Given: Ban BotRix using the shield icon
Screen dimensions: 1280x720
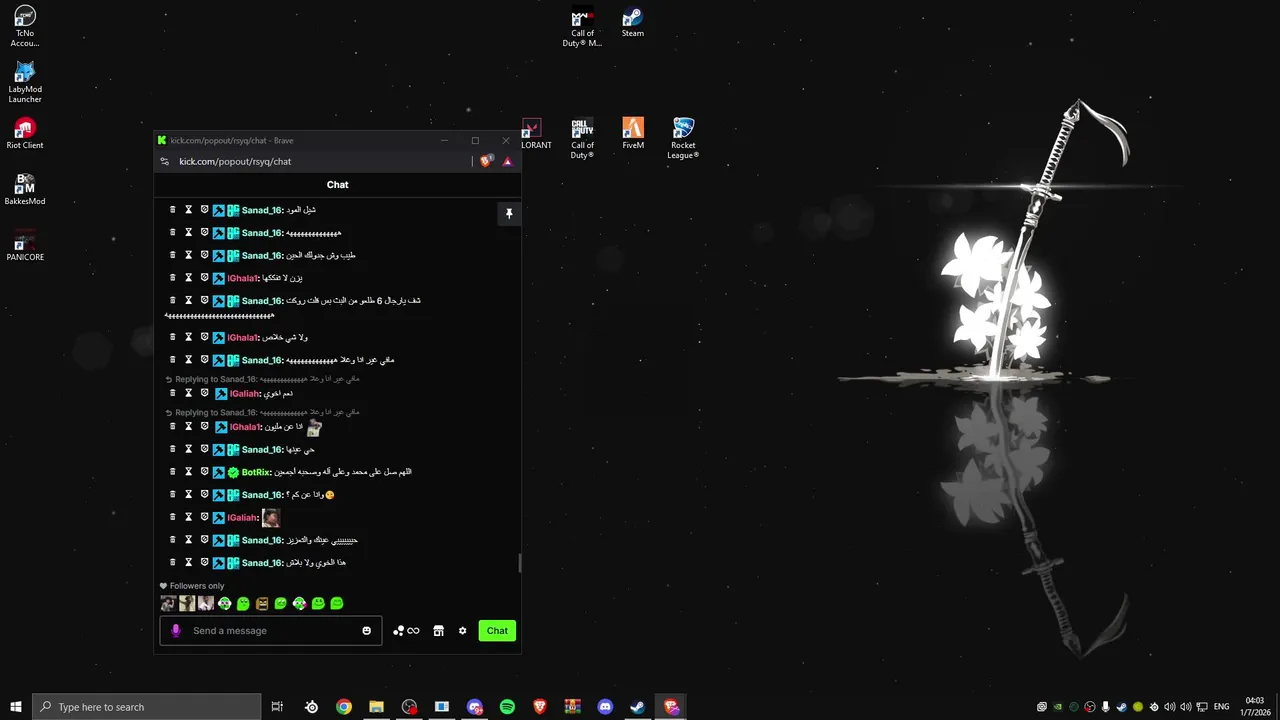Looking at the screenshot, I should click(x=204, y=472).
